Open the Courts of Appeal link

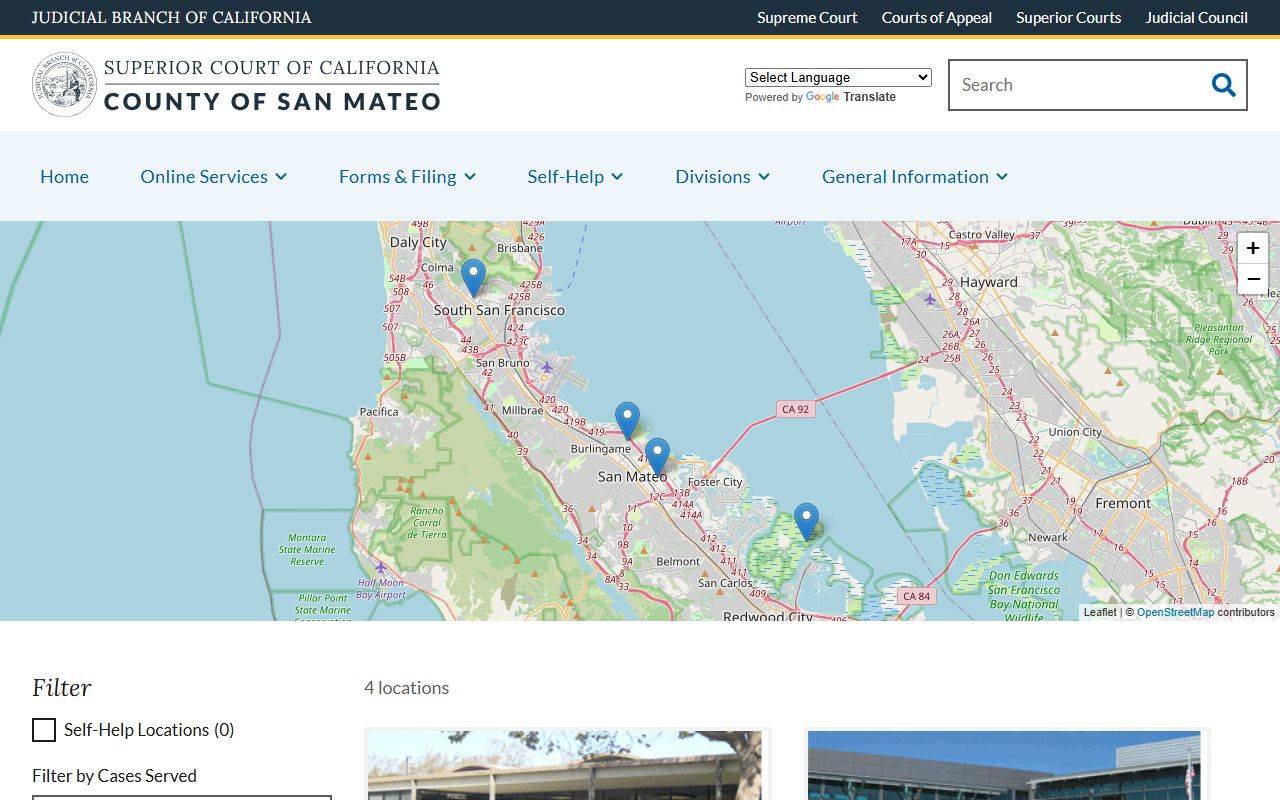click(937, 17)
